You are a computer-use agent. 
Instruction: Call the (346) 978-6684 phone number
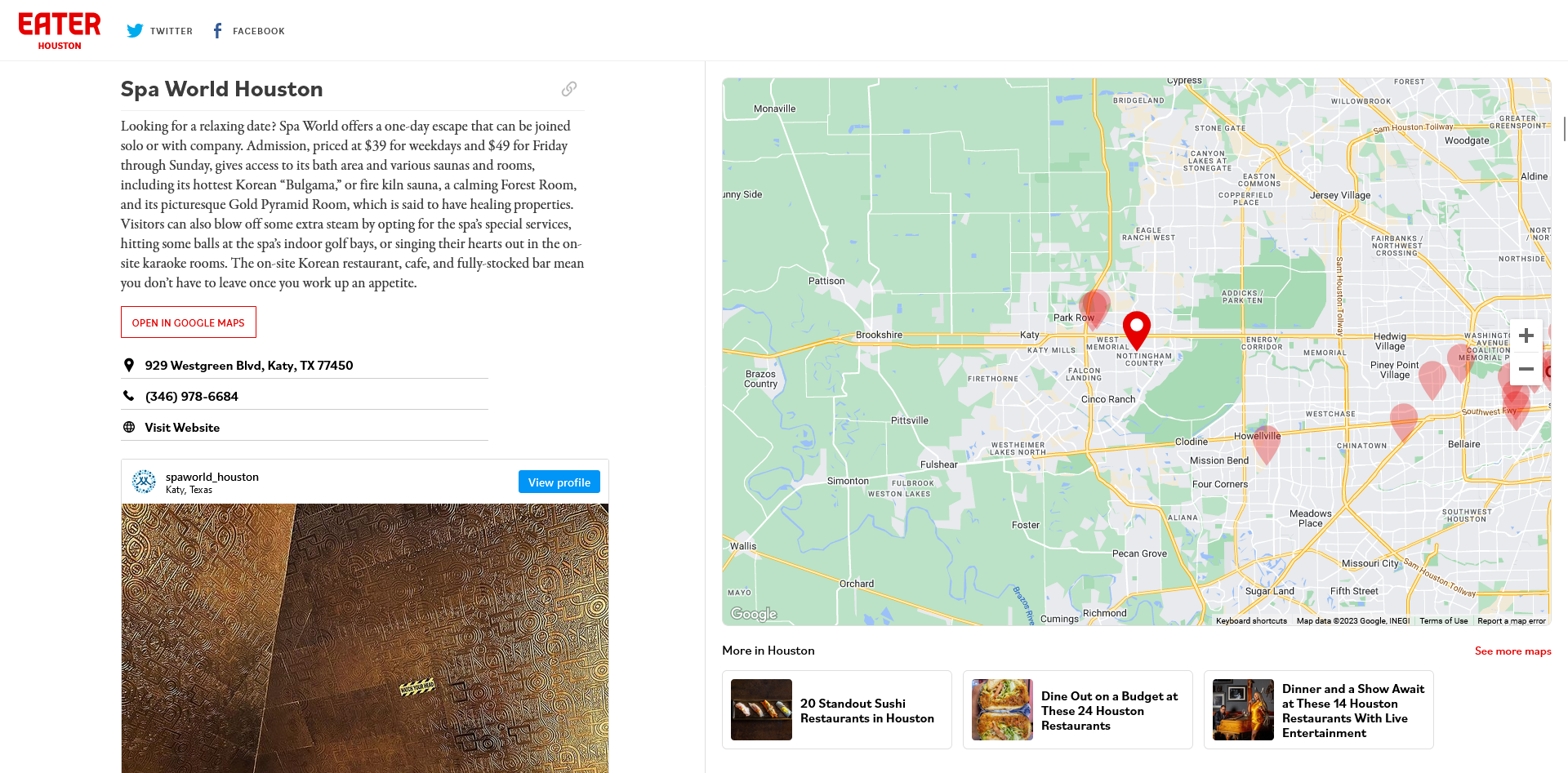pos(192,397)
